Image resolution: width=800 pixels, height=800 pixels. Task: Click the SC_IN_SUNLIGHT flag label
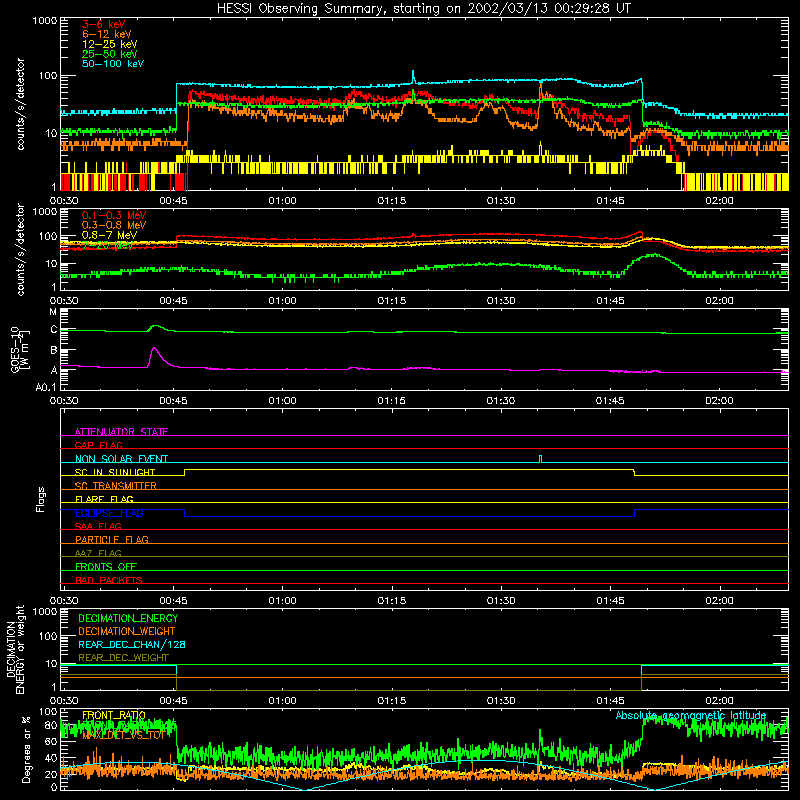pyautogui.click(x=115, y=472)
